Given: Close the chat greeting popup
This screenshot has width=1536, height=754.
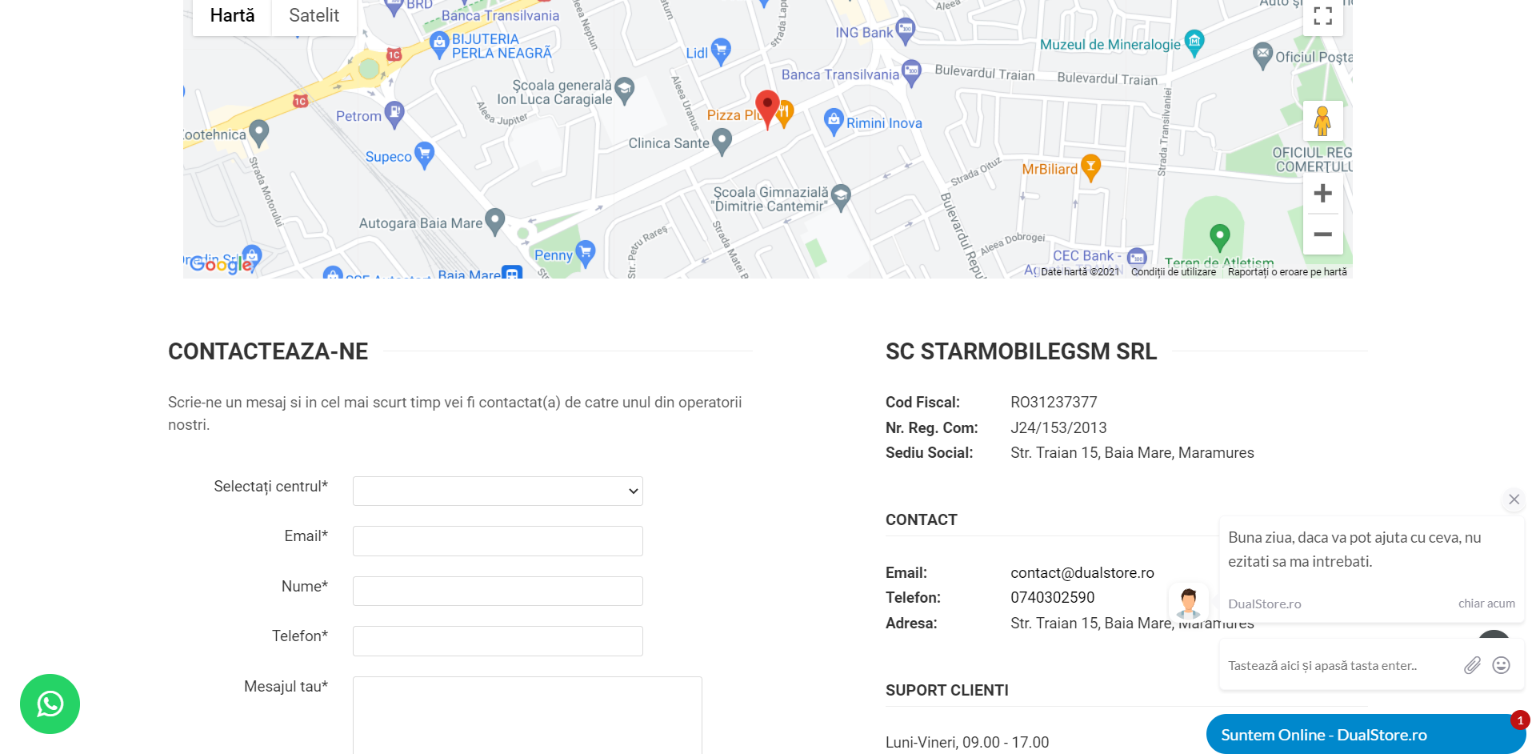Looking at the screenshot, I should 1513,499.
